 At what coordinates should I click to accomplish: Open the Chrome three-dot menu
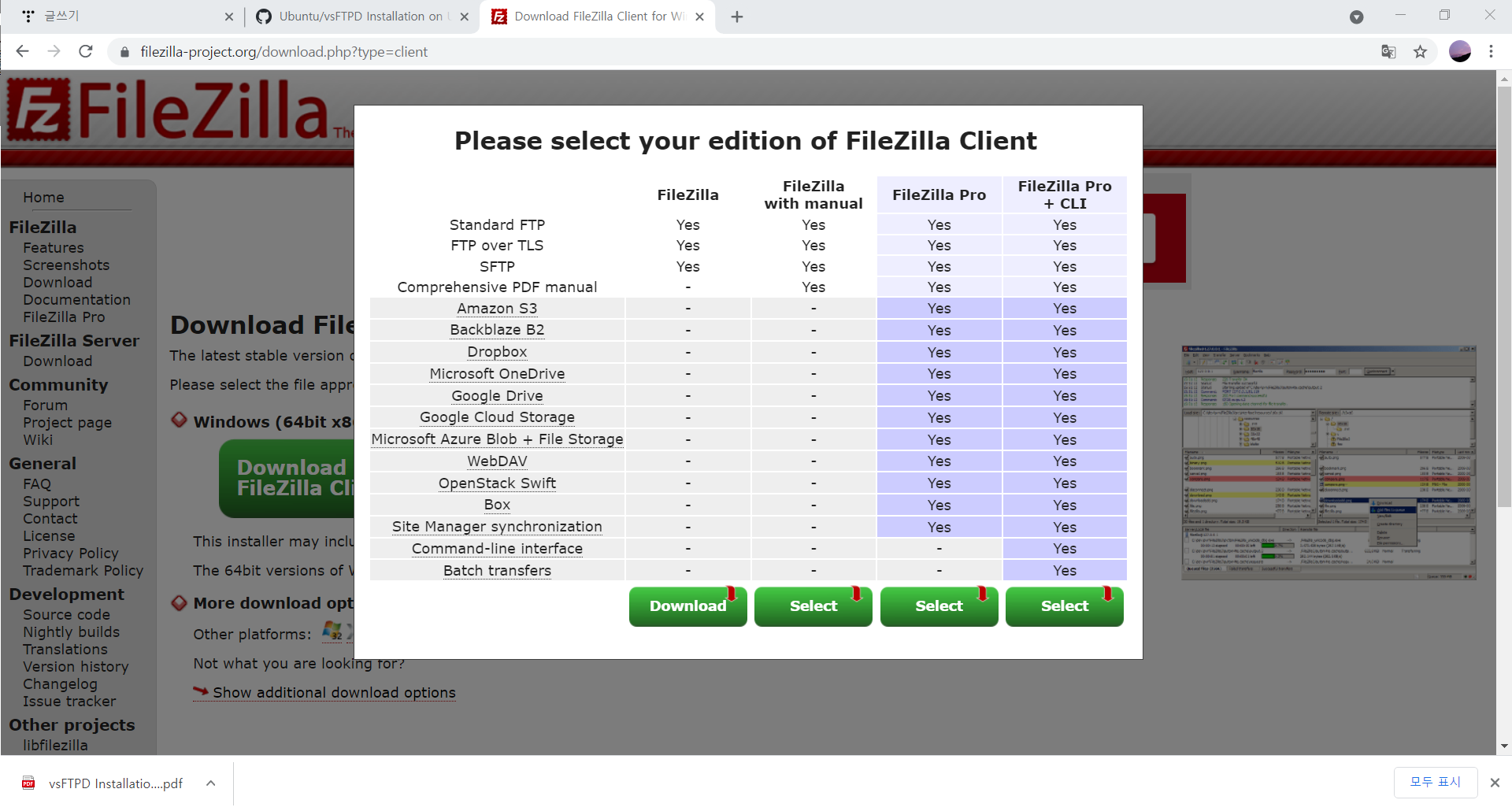coord(1491,51)
